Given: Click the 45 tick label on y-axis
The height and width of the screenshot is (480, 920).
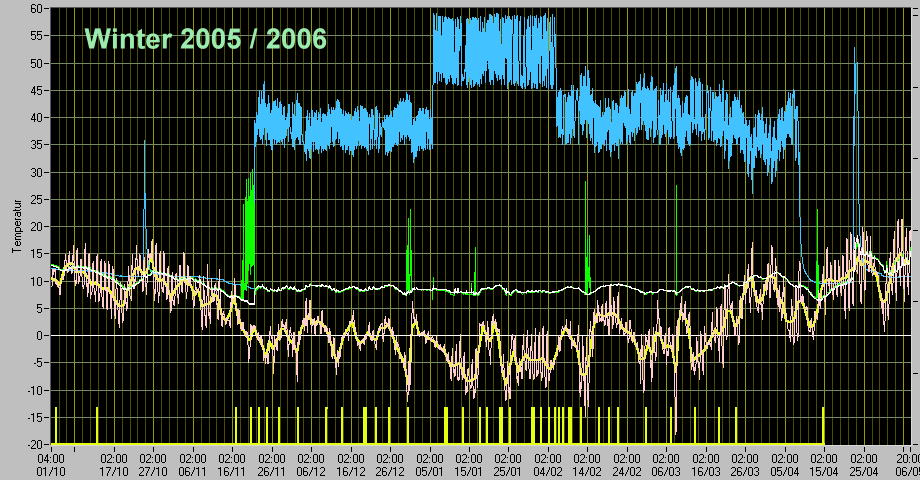Looking at the screenshot, I should [36, 90].
